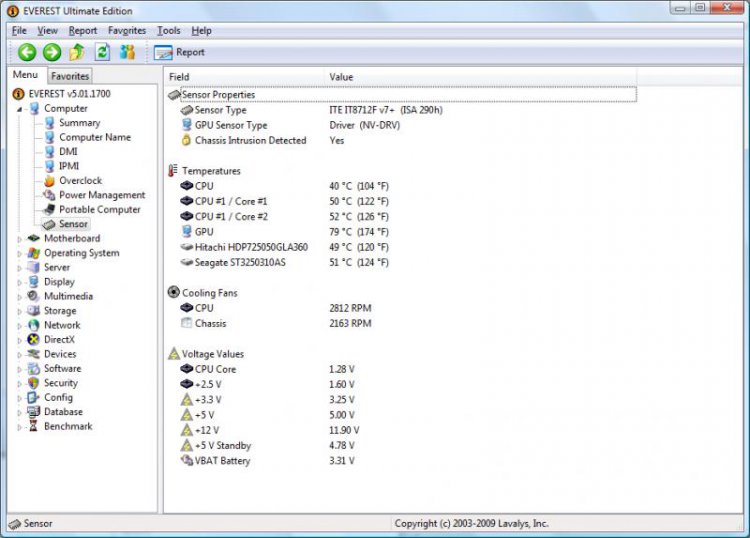Screen dimensions: 750x538
Task: Click the DirectX yellow X icon
Action: coord(33,340)
